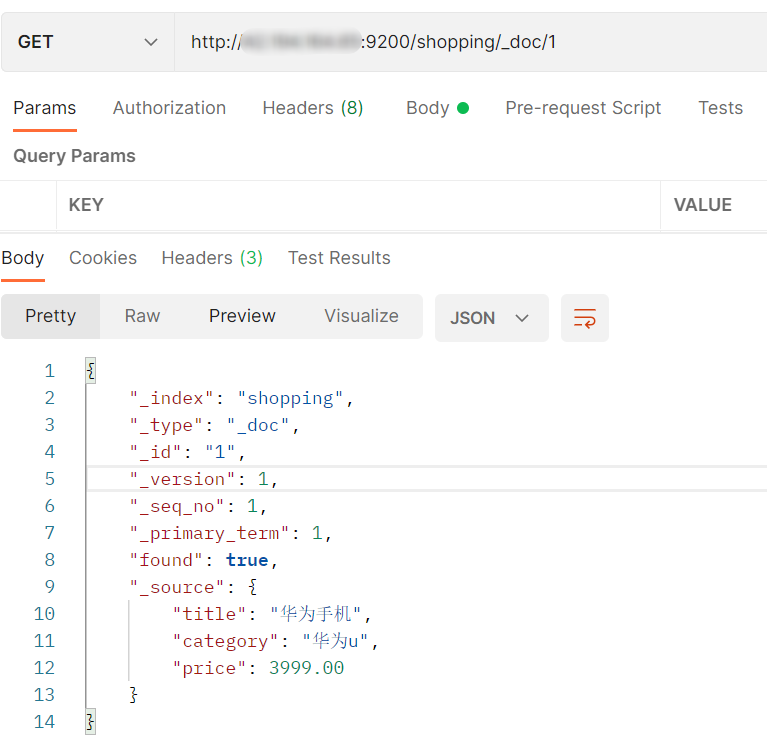Switch to Preview response view
The width and height of the screenshot is (767, 743).
(242, 316)
